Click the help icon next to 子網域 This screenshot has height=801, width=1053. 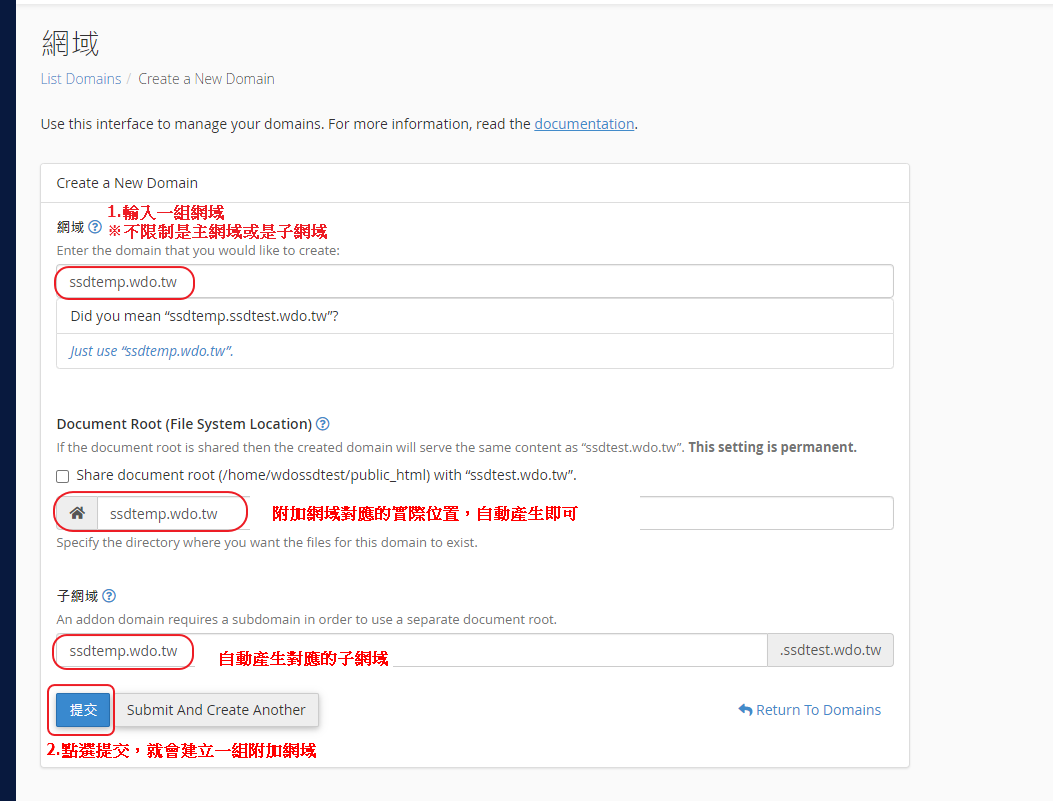point(109,596)
